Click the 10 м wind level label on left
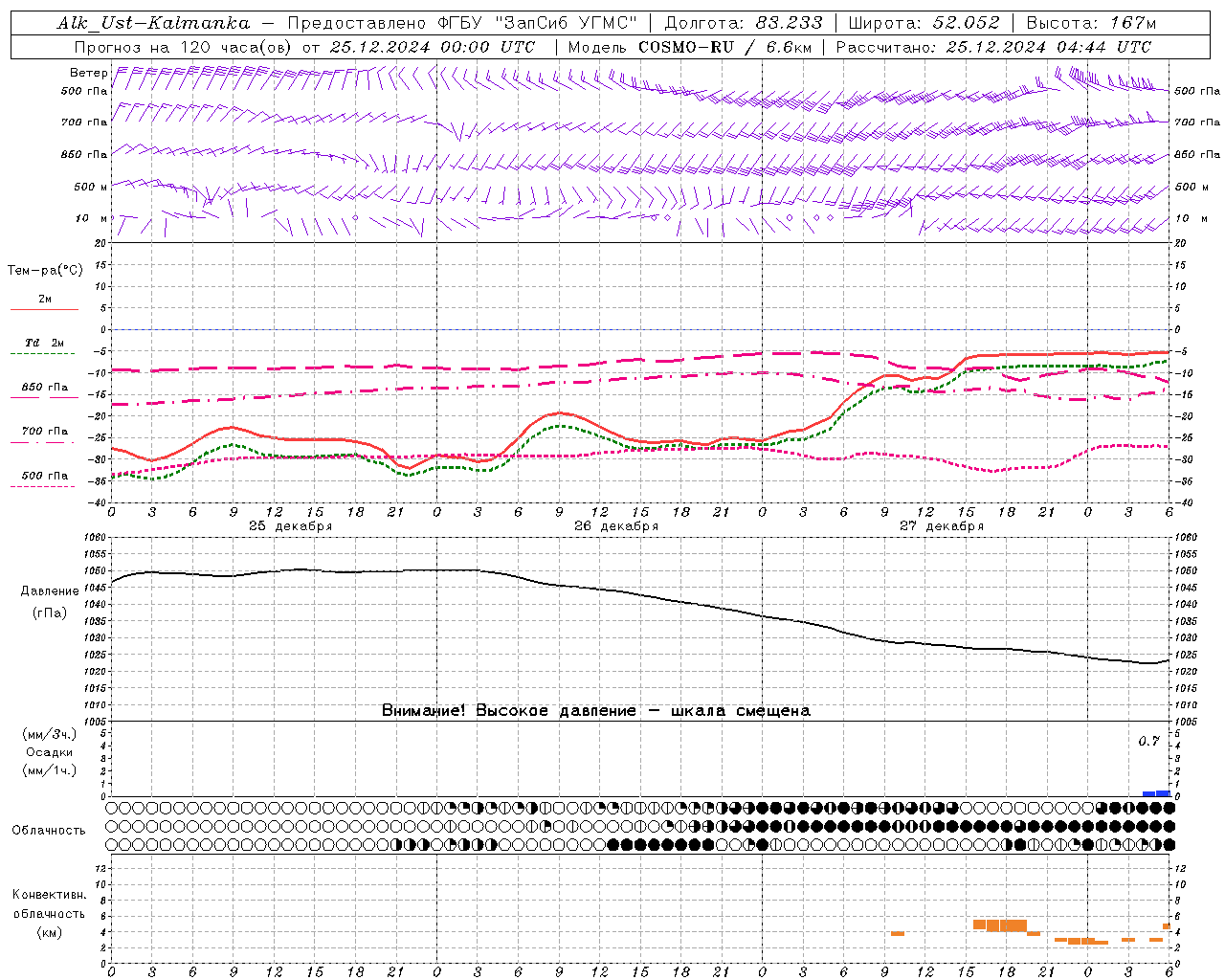 92,219
